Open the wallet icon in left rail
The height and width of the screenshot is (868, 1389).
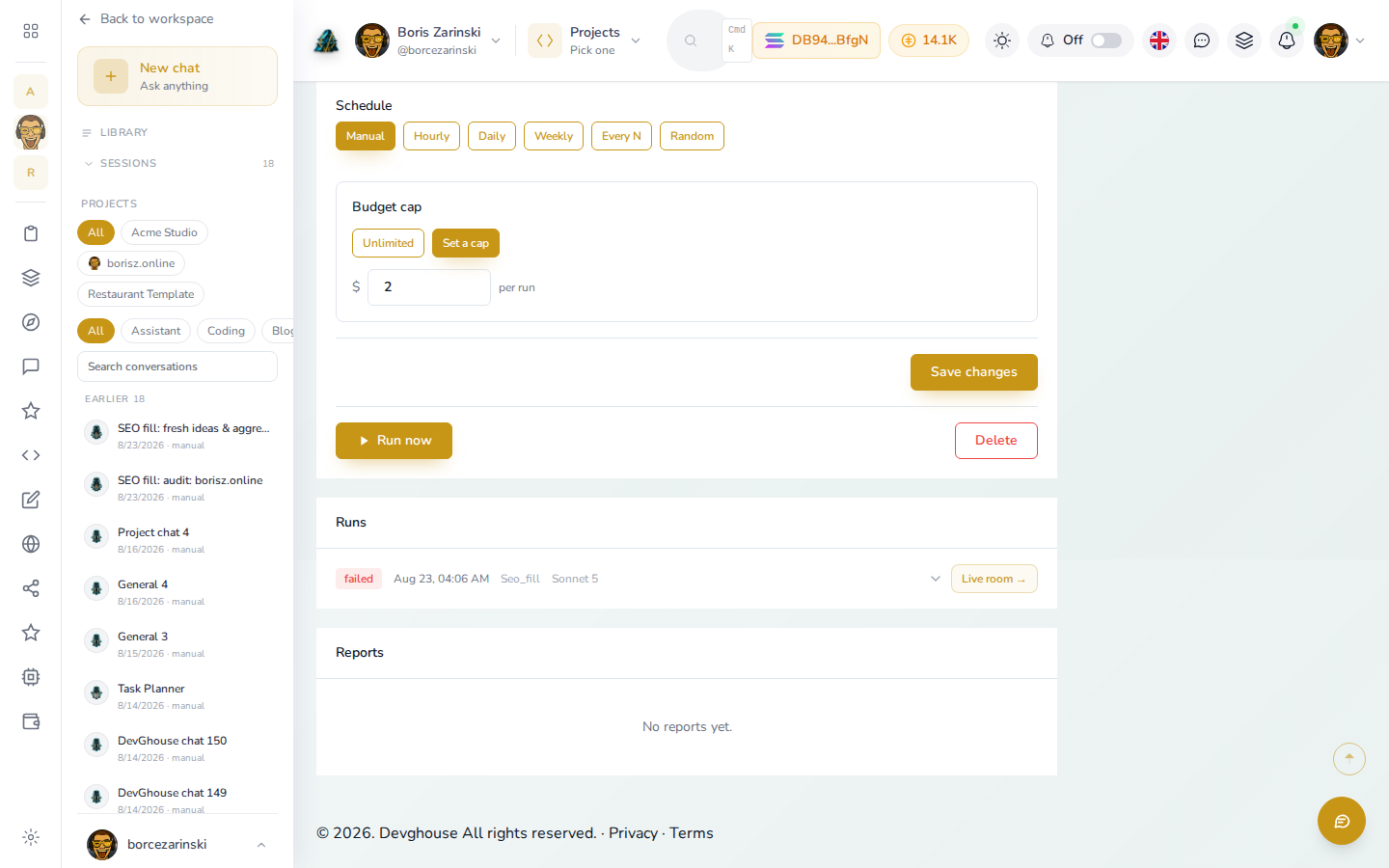click(31, 721)
